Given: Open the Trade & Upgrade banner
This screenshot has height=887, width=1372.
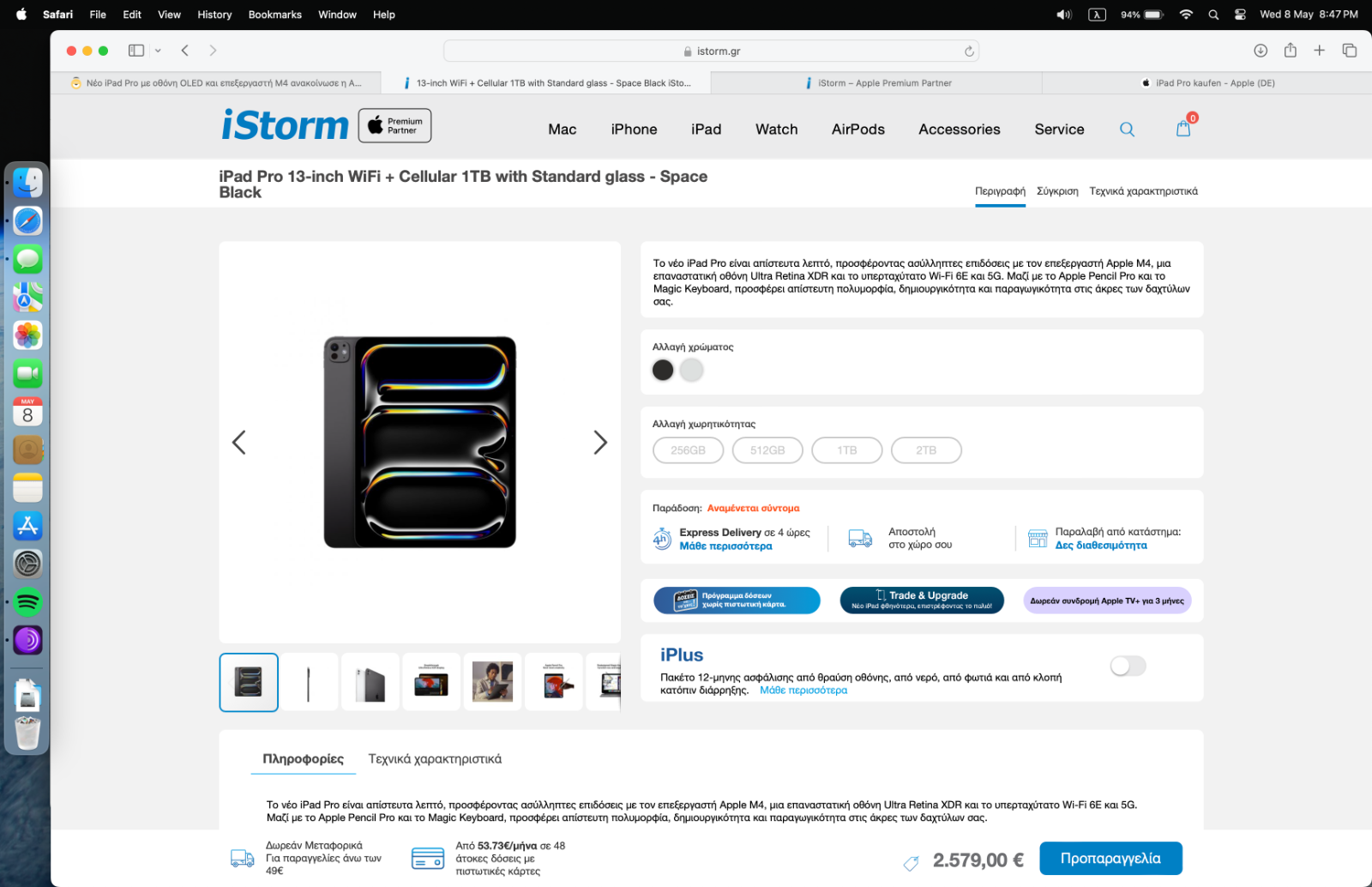Looking at the screenshot, I should click(922, 600).
